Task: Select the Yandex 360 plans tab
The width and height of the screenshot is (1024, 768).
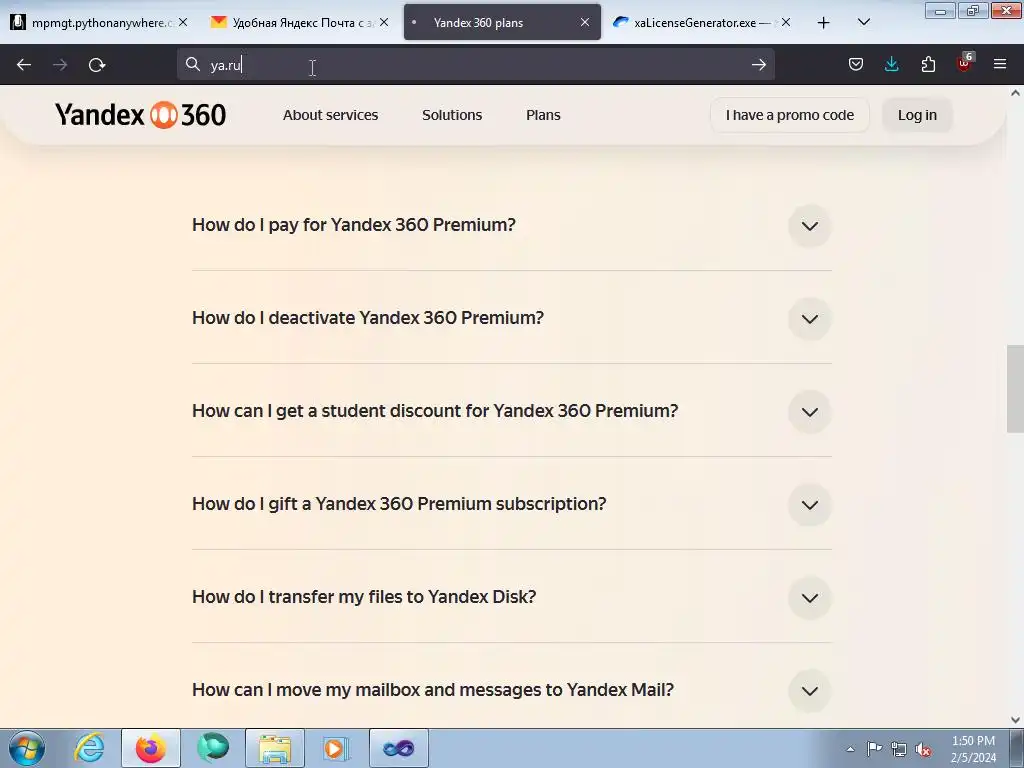Action: 502,23
